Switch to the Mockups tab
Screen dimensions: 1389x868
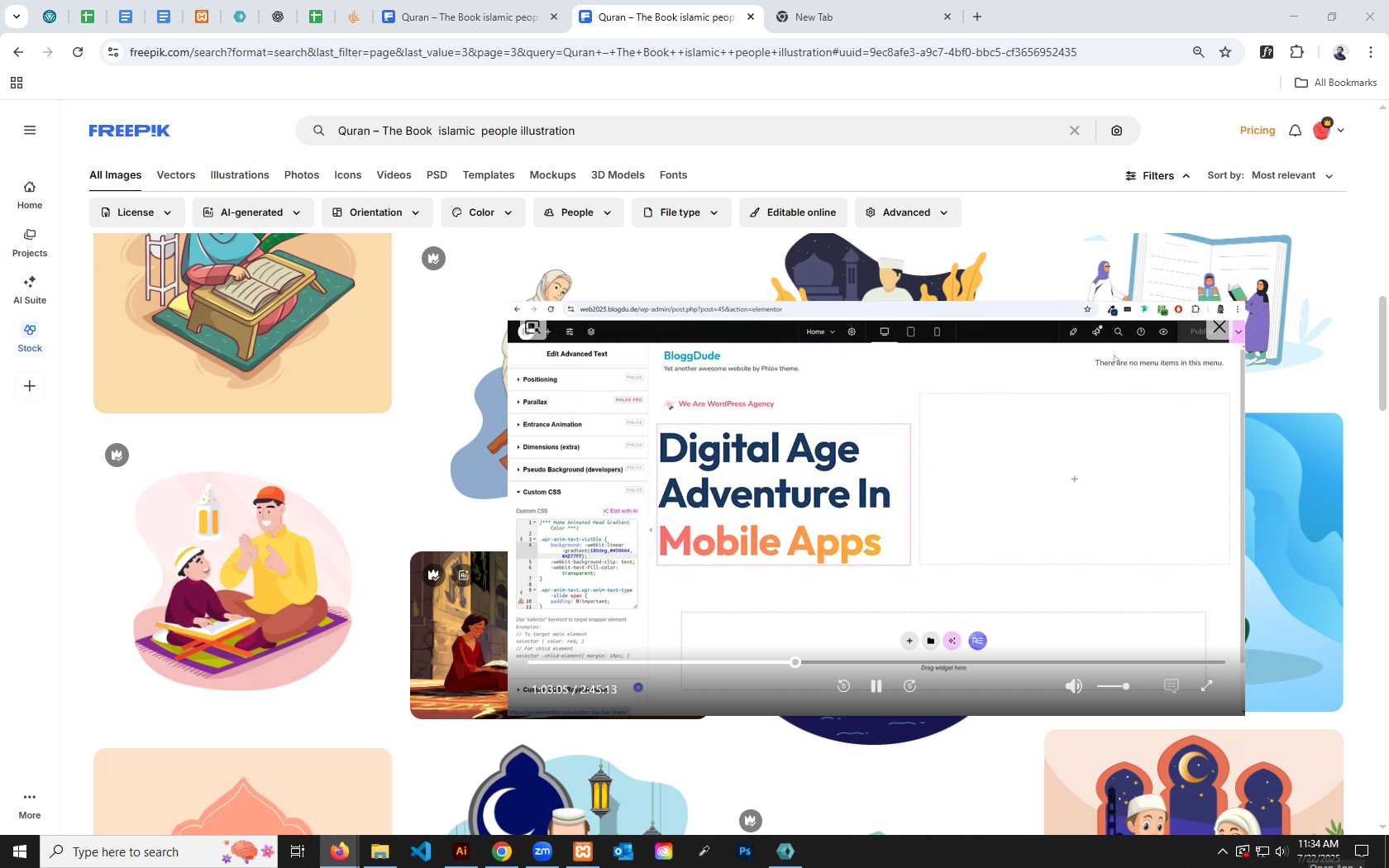click(552, 175)
